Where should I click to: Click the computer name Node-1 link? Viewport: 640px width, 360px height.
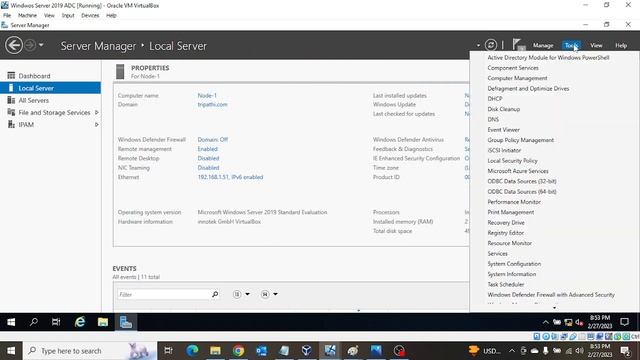tap(207, 96)
